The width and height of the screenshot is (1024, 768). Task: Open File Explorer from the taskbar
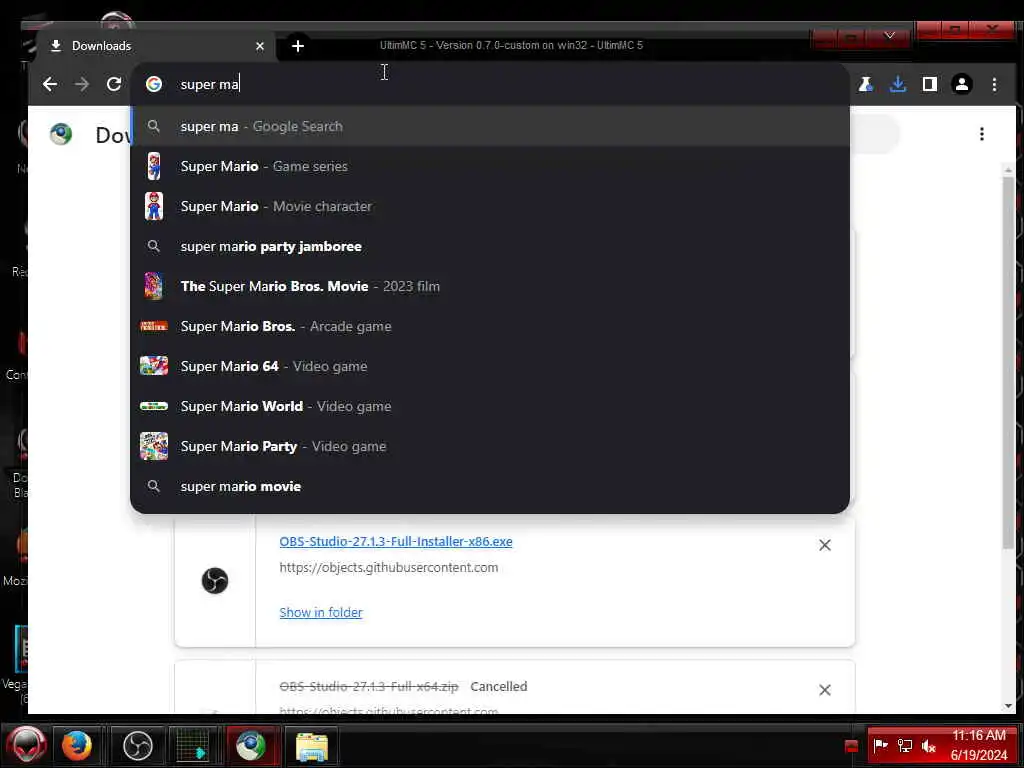(x=312, y=746)
